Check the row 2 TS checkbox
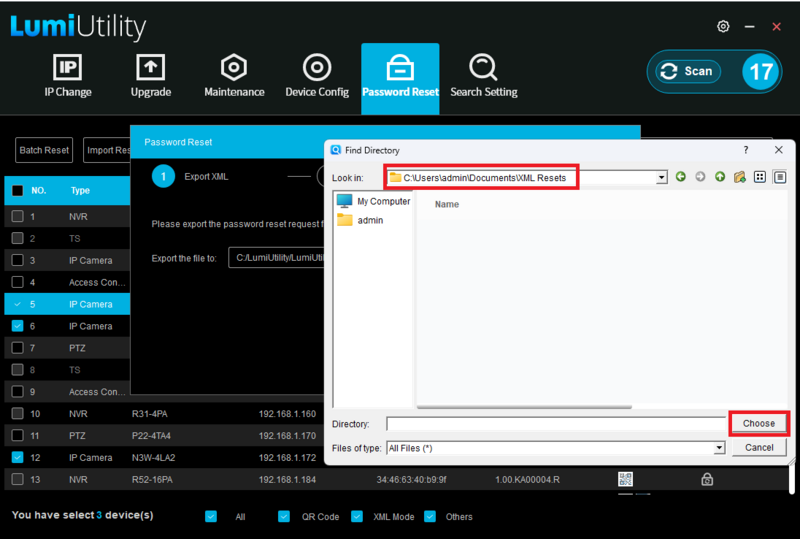The width and height of the screenshot is (800, 539). (x=17, y=238)
